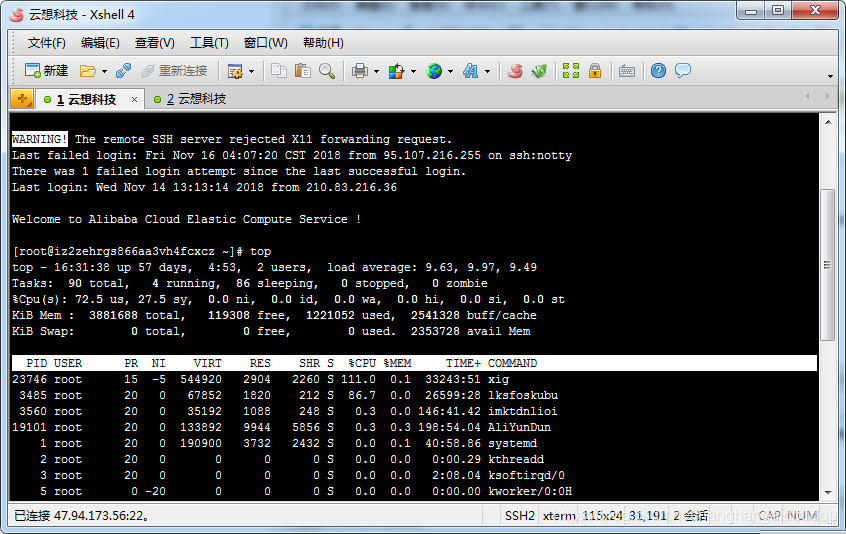The height and width of the screenshot is (534, 846).
Task: Click the add new tab plus button
Action: [x=22, y=99]
